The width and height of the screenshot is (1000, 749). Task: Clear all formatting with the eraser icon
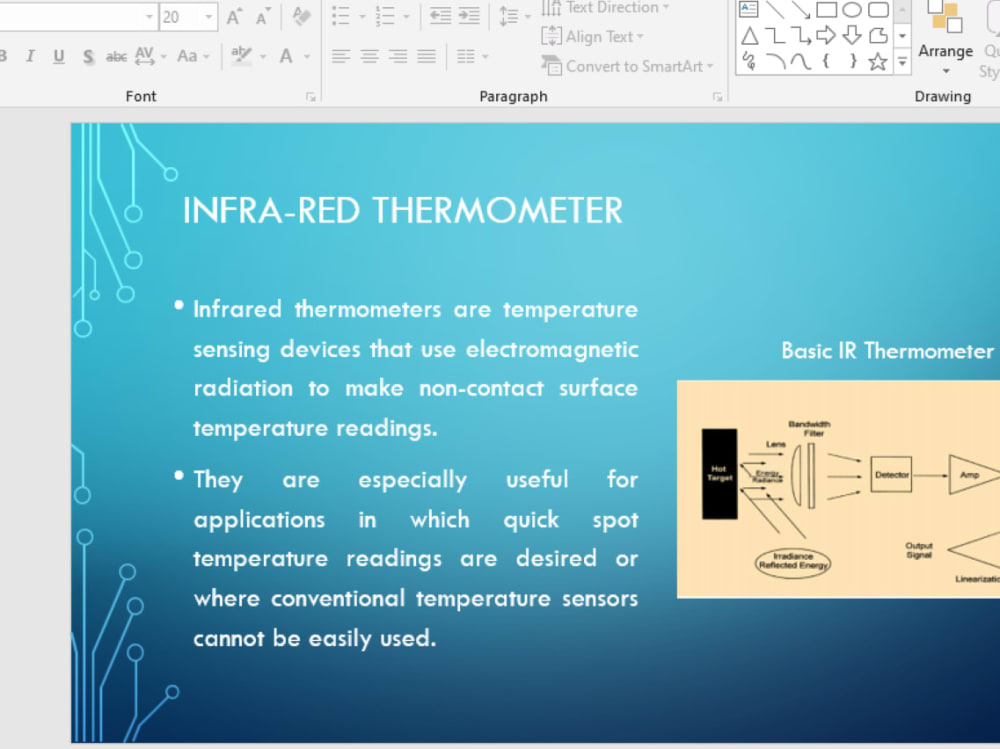click(300, 16)
